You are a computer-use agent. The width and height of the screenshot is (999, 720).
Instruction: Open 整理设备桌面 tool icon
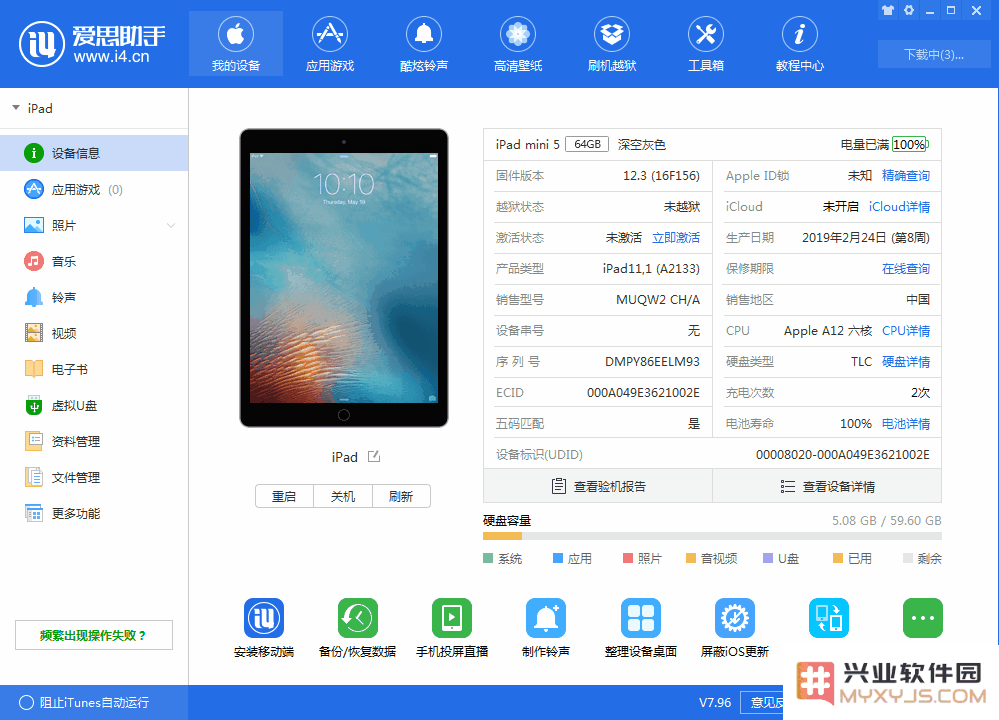coord(640,617)
